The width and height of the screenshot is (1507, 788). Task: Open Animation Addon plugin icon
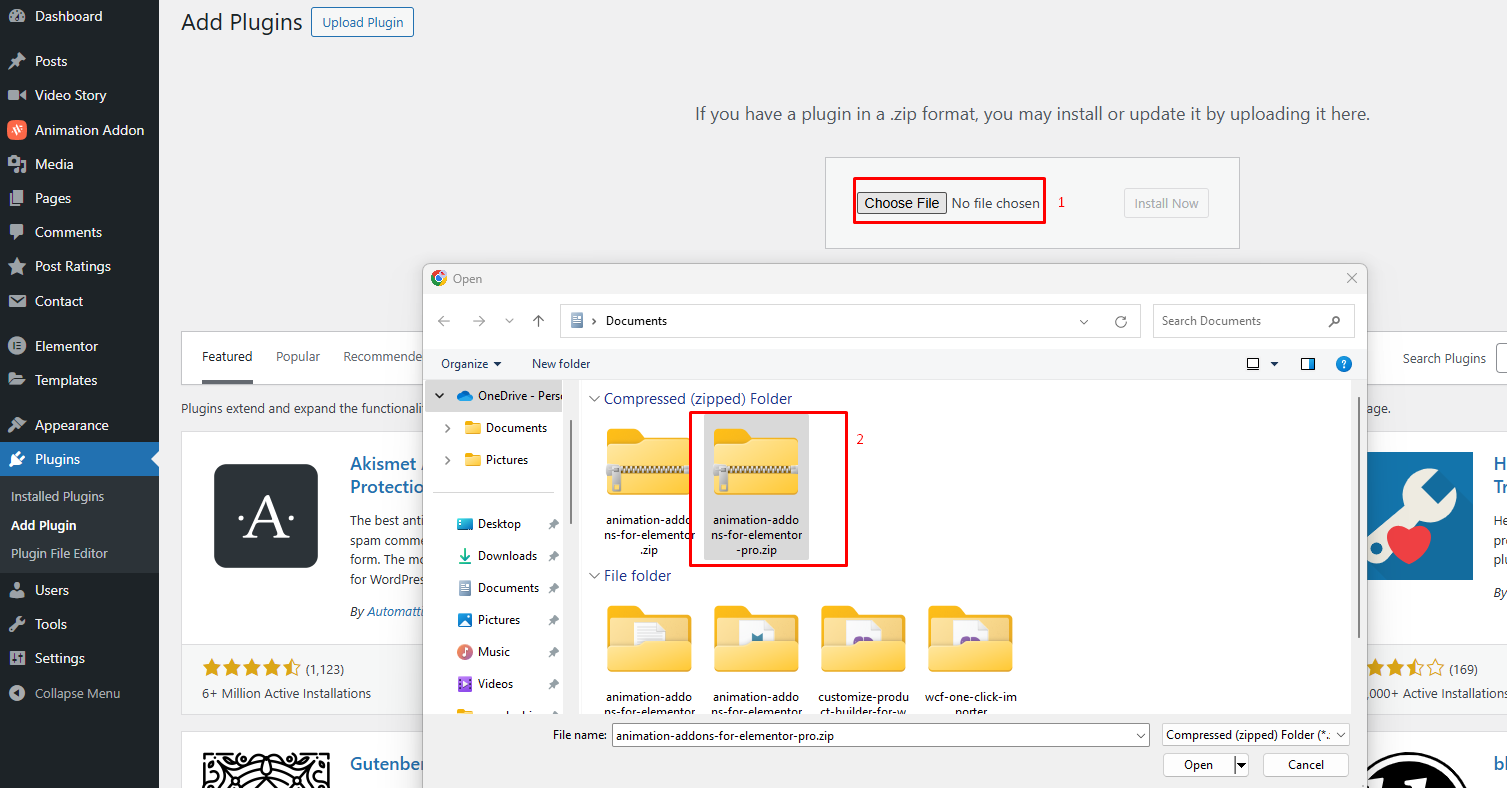point(17,130)
